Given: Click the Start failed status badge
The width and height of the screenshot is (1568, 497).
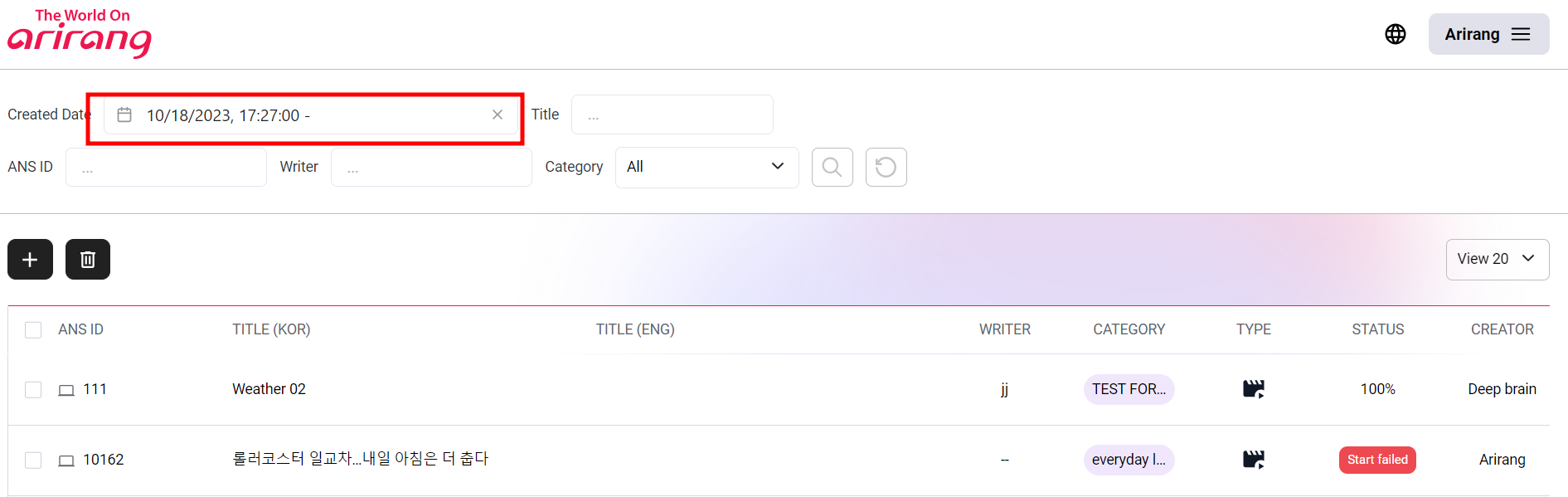Looking at the screenshot, I should pyautogui.click(x=1377, y=460).
